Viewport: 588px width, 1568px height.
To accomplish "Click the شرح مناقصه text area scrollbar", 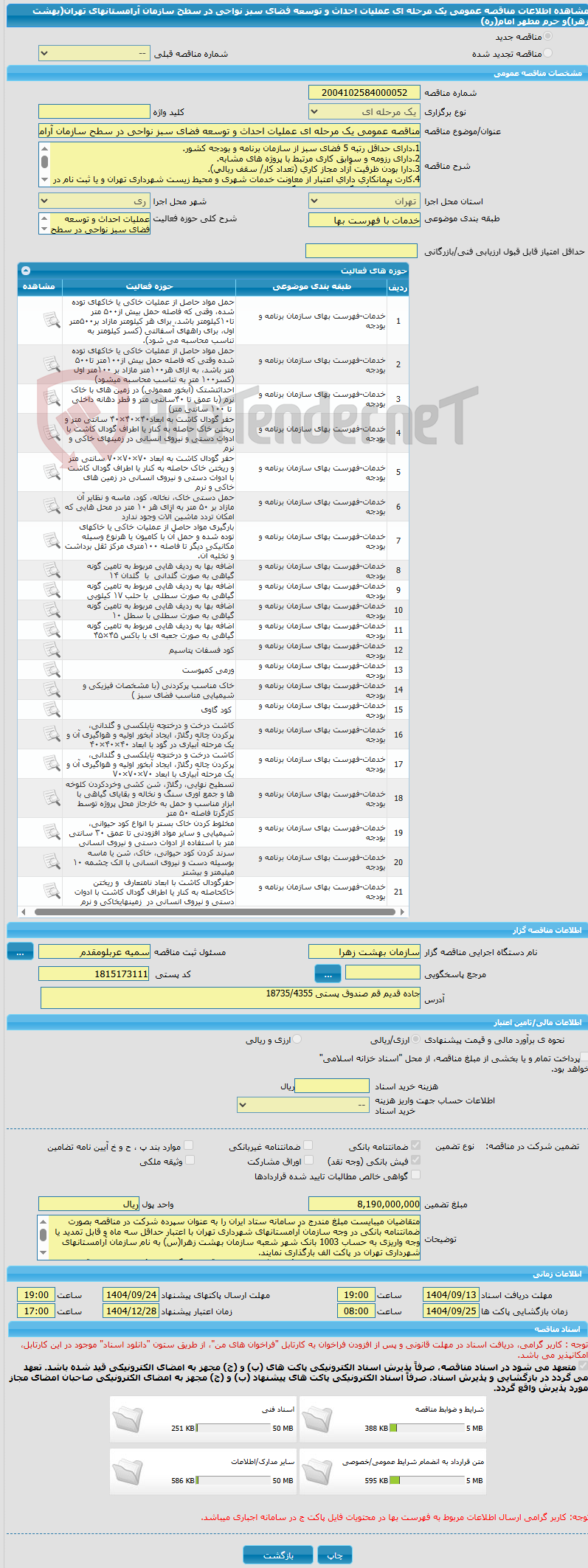I will (x=44, y=164).
